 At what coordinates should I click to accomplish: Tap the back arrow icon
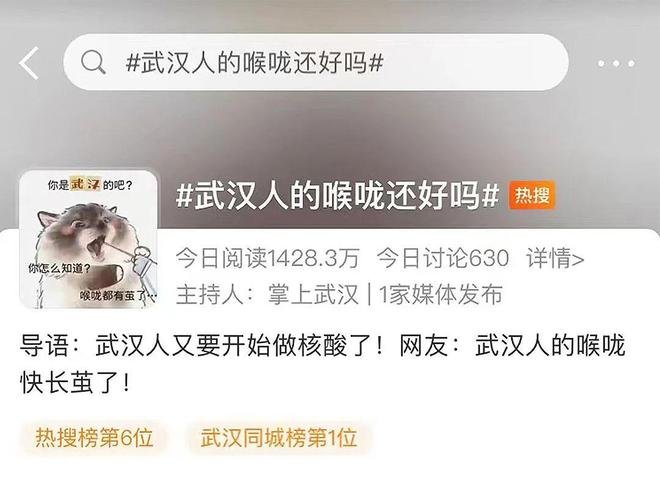[x=29, y=63]
